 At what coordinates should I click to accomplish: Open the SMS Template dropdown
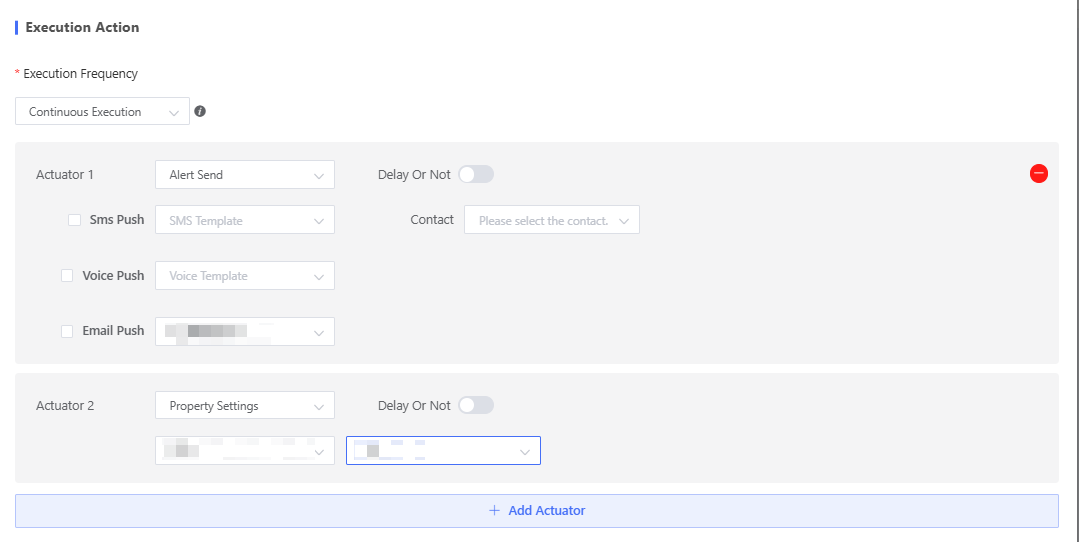click(244, 221)
